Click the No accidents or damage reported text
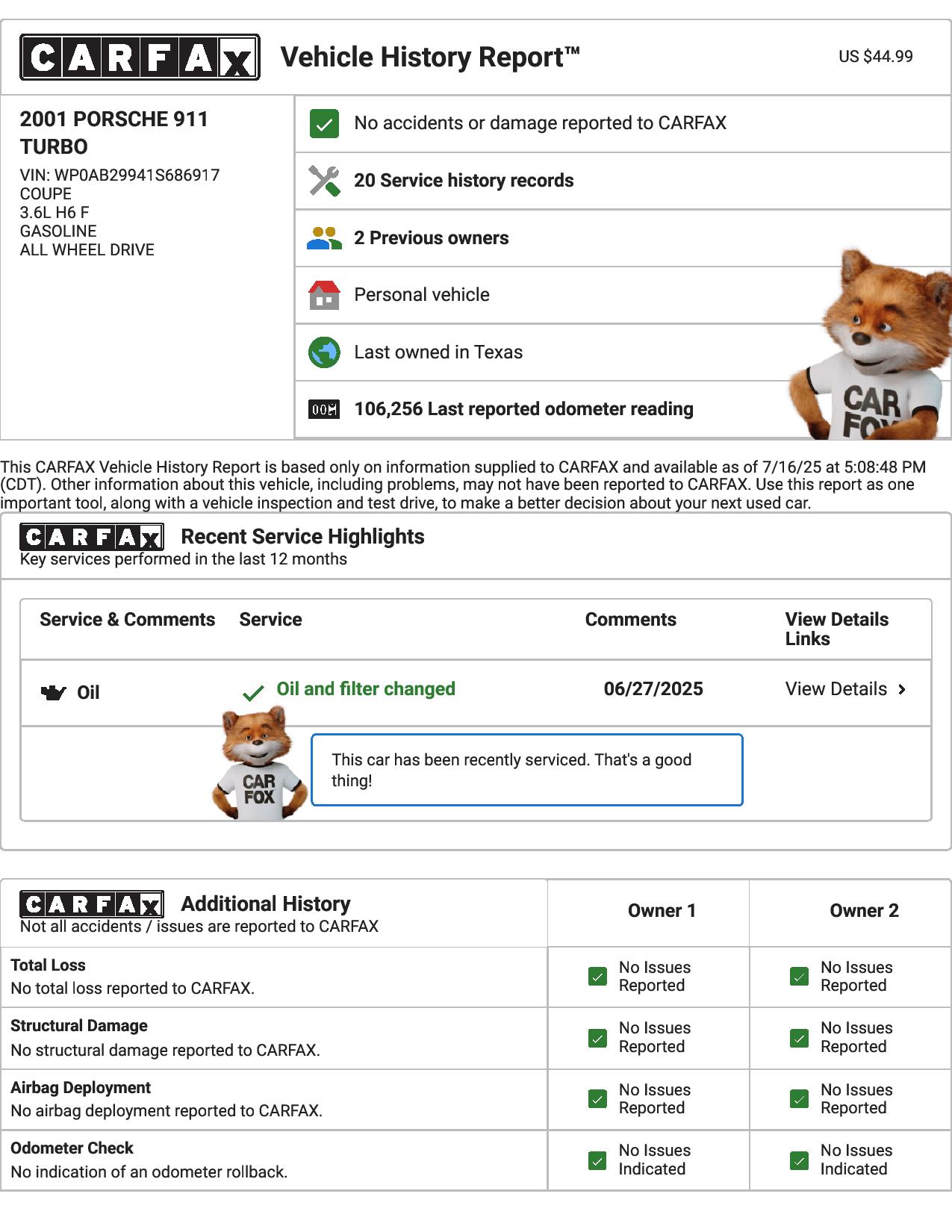This screenshot has height=1232, width=952. tap(540, 123)
